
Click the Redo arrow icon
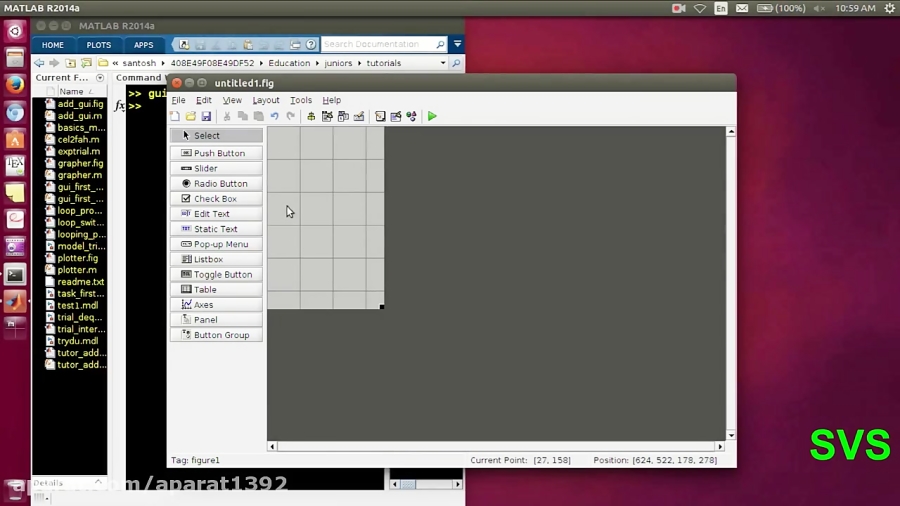[290, 116]
